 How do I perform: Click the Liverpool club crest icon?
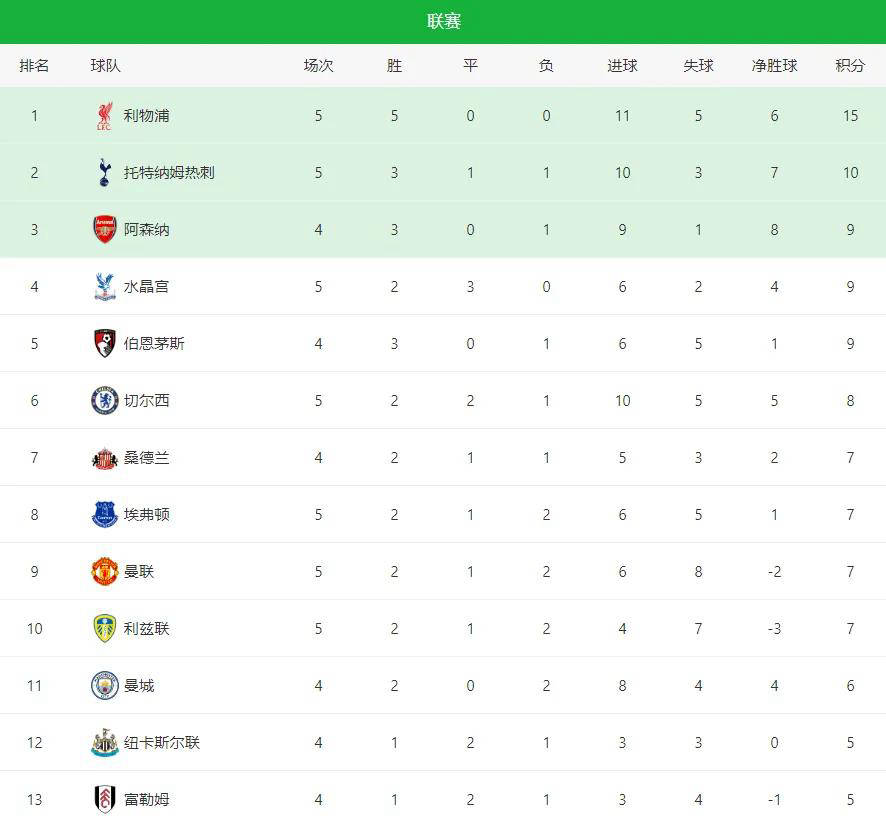click(104, 116)
